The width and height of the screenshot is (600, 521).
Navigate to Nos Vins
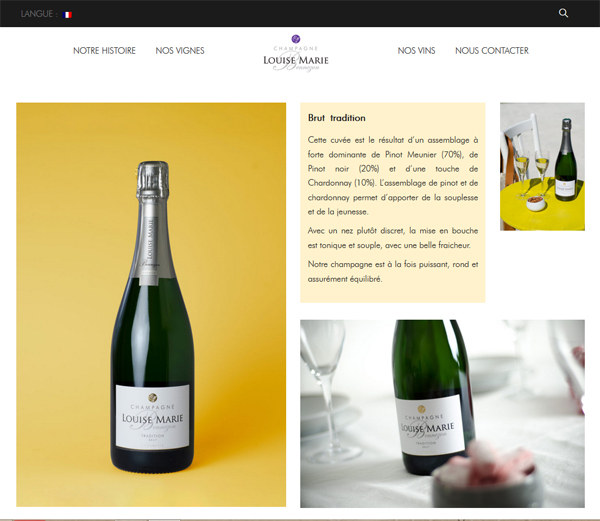pos(416,50)
